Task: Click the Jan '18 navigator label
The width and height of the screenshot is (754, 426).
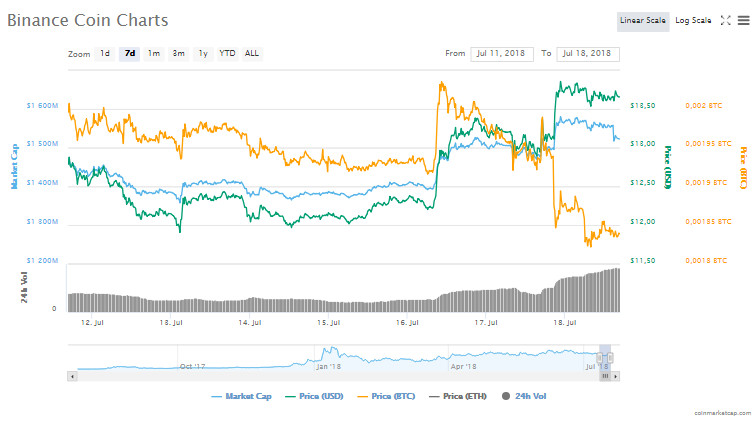Action: pos(329,366)
